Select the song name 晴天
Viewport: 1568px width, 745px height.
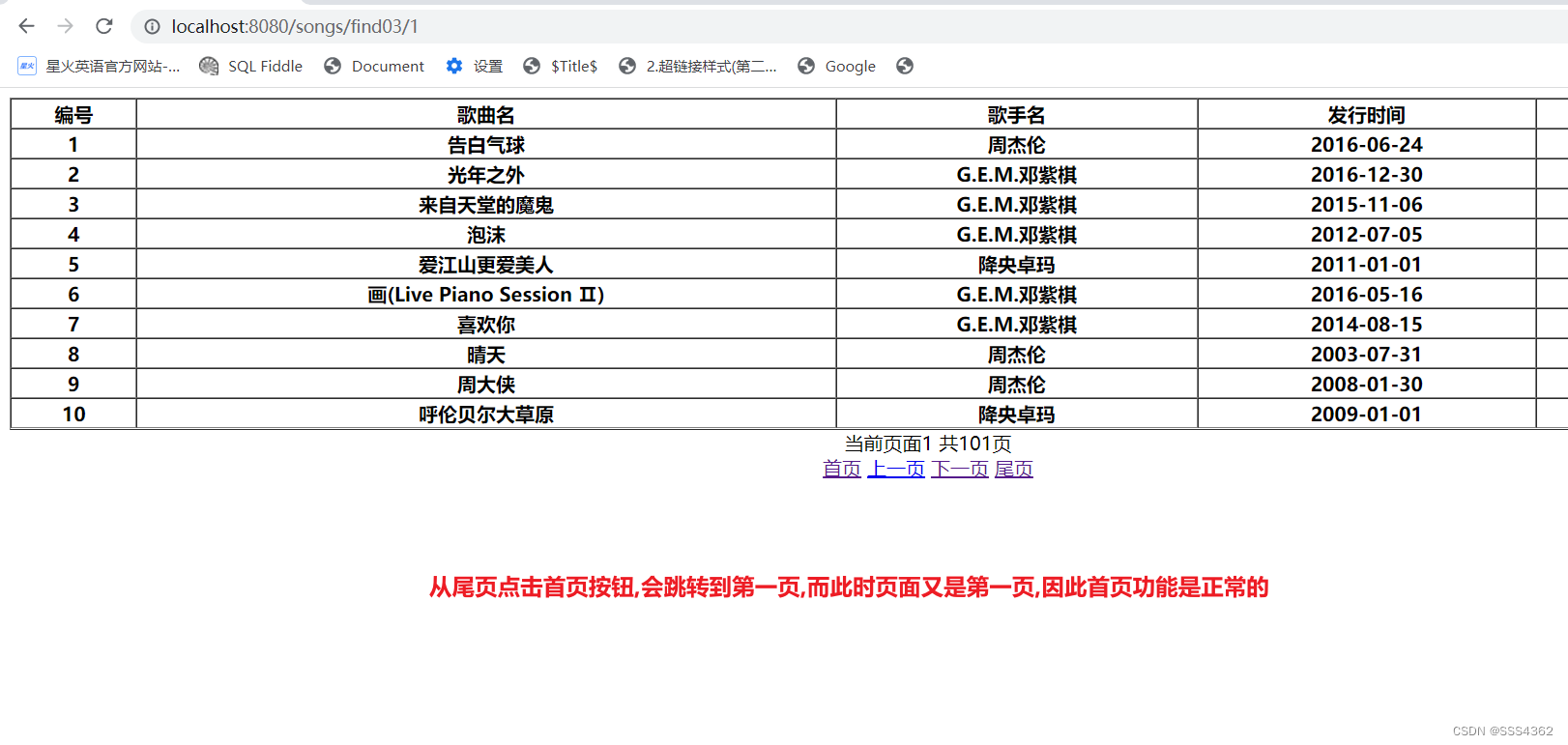point(486,355)
